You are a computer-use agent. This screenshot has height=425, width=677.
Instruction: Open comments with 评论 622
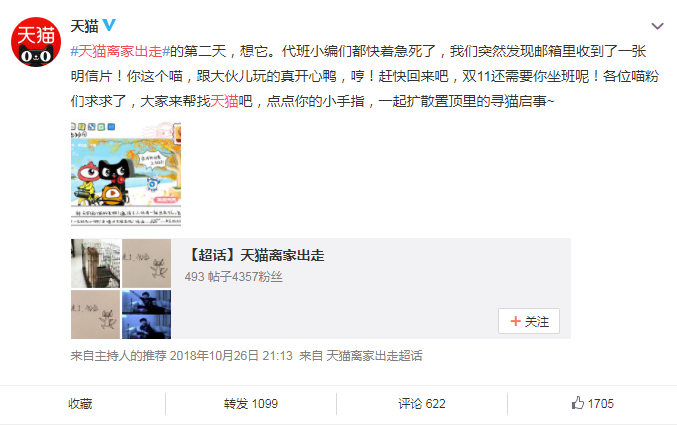[x=422, y=404]
